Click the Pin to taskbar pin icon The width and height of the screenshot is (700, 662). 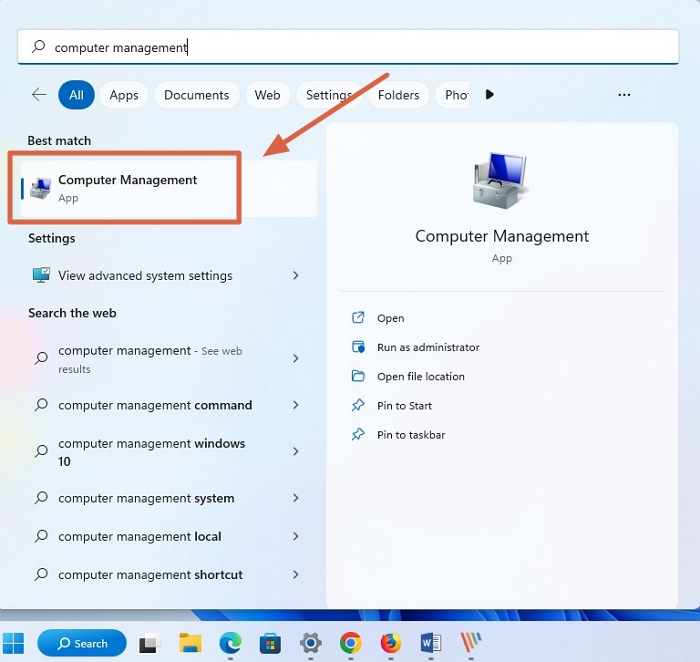358,434
